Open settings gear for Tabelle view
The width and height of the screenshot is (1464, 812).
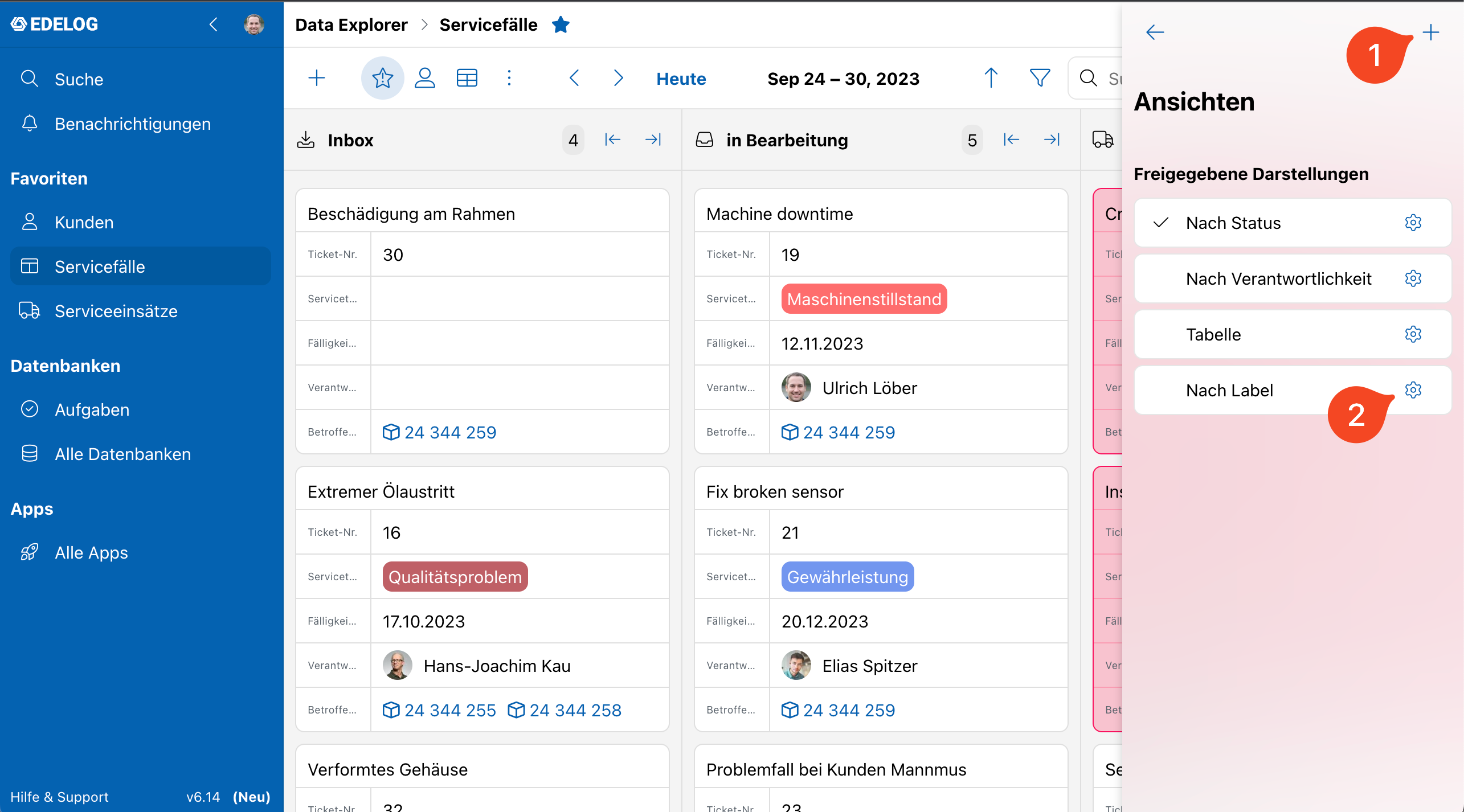[x=1413, y=334]
